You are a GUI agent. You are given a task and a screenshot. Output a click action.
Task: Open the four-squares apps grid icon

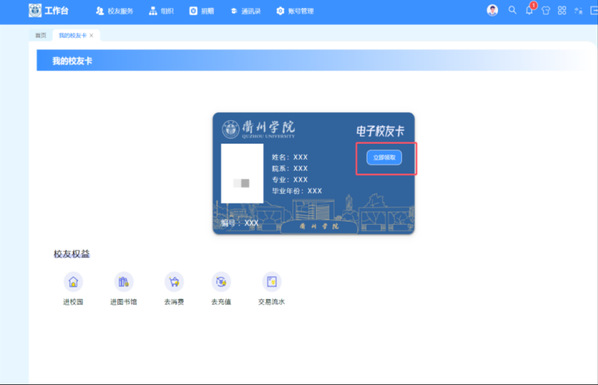562,11
